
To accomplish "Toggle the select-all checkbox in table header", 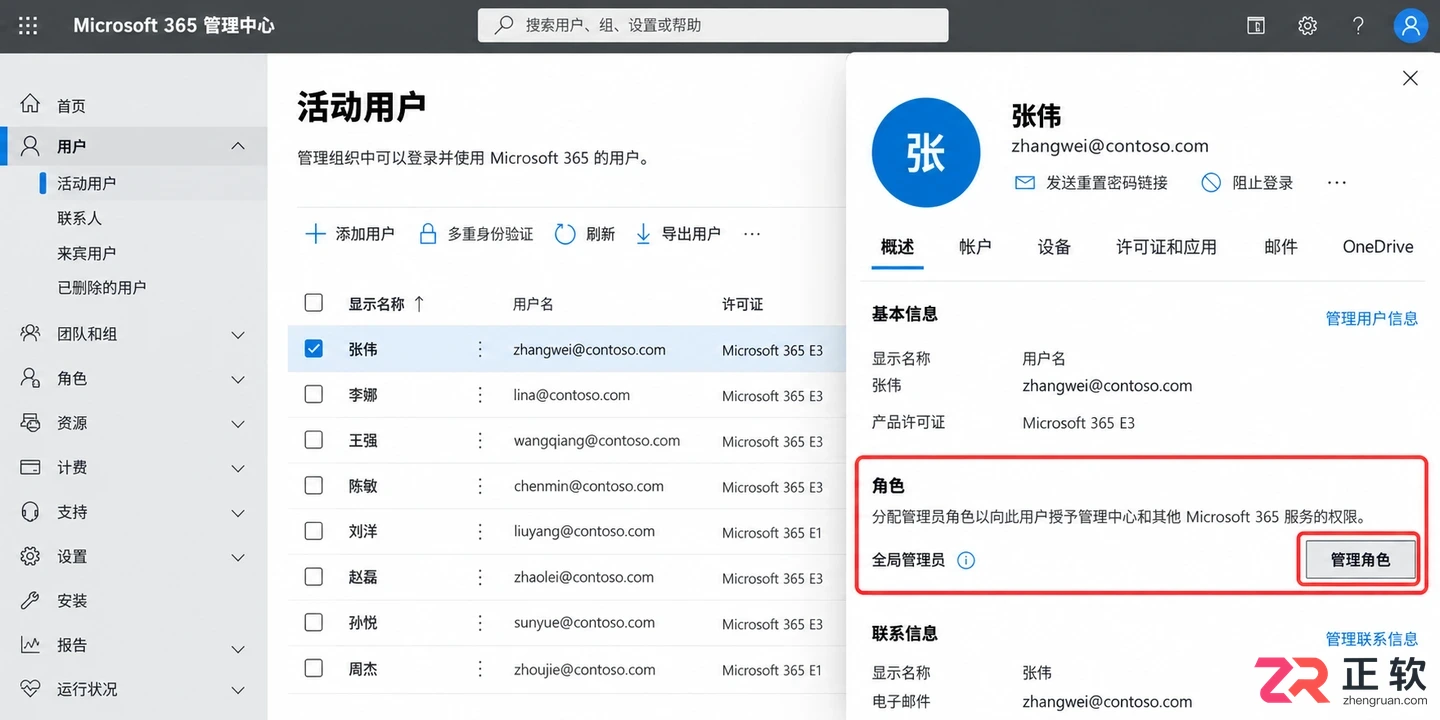I will [314, 303].
